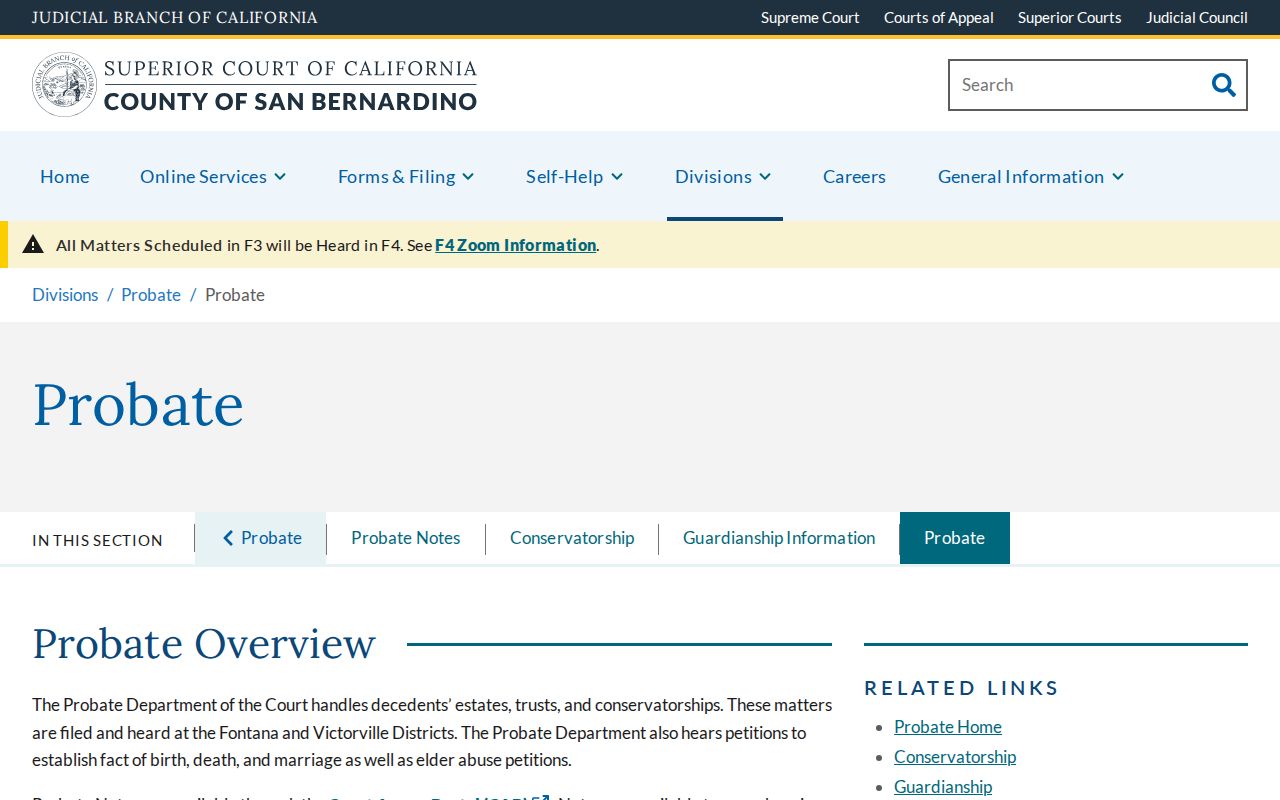Click the Divisions breadcrumb link

point(65,295)
